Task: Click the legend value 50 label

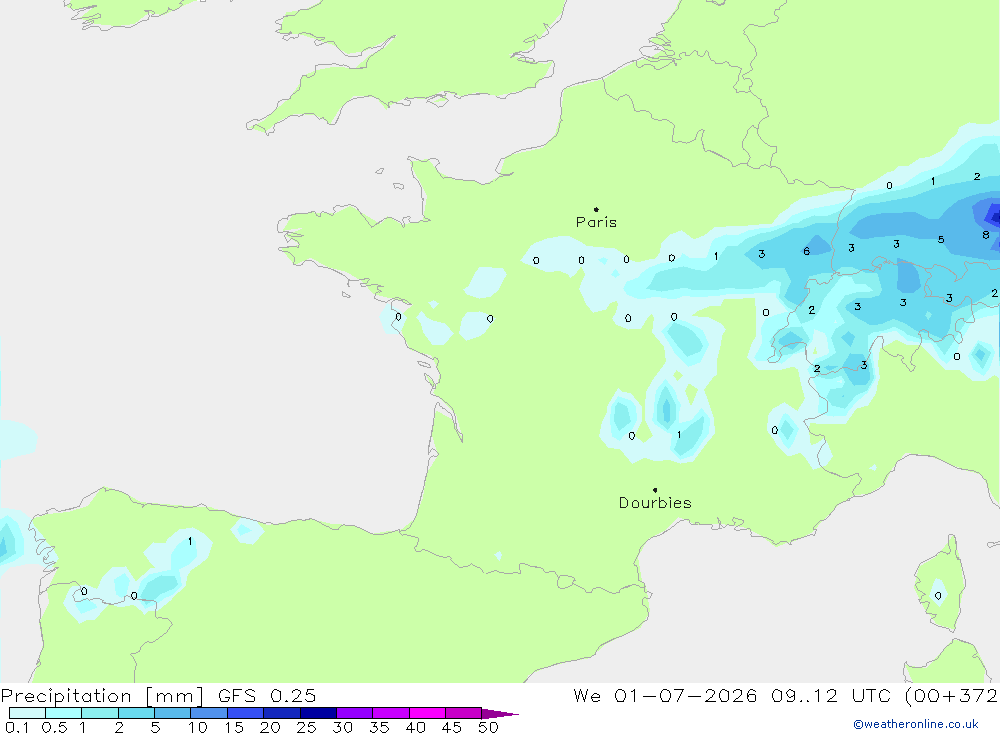Action: [488, 727]
